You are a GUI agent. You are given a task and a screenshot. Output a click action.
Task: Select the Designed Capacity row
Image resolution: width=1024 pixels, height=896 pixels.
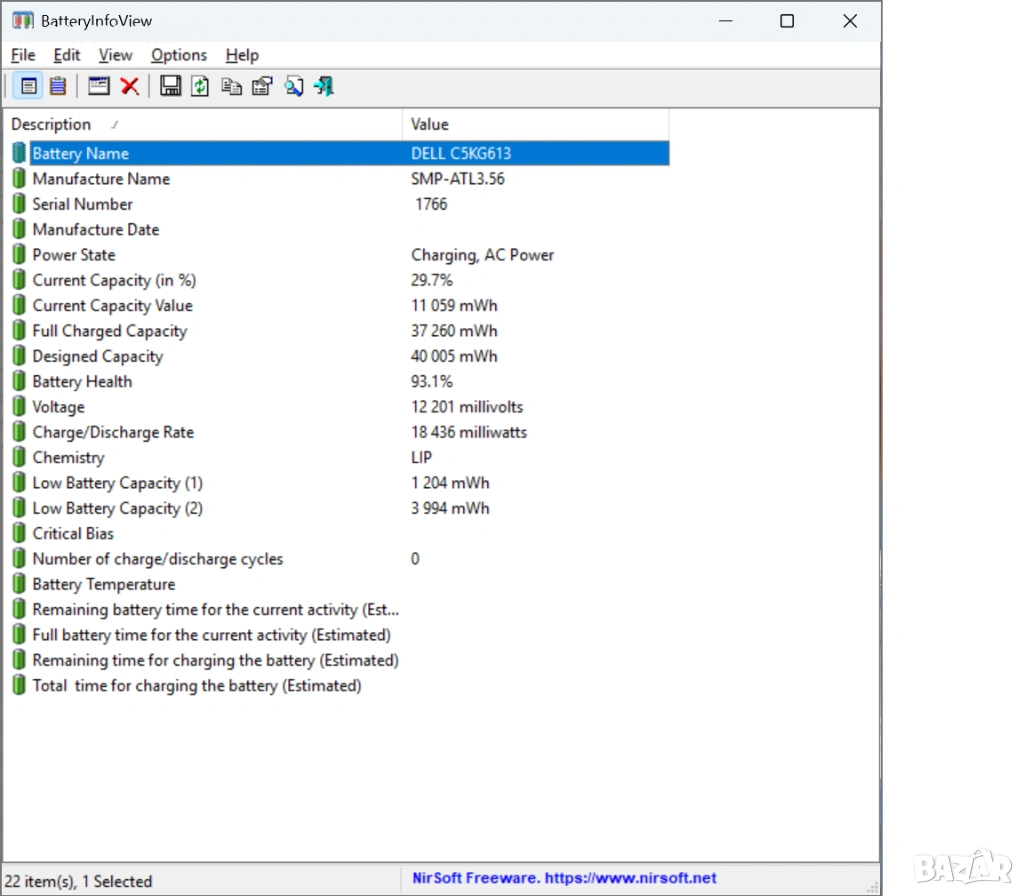click(x=97, y=357)
